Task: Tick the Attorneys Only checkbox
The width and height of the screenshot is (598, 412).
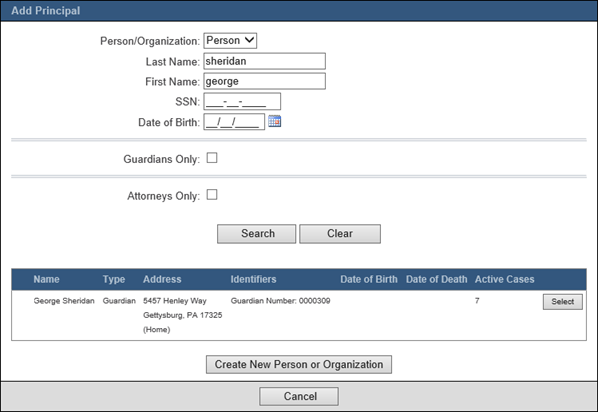Action: (212, 195)
